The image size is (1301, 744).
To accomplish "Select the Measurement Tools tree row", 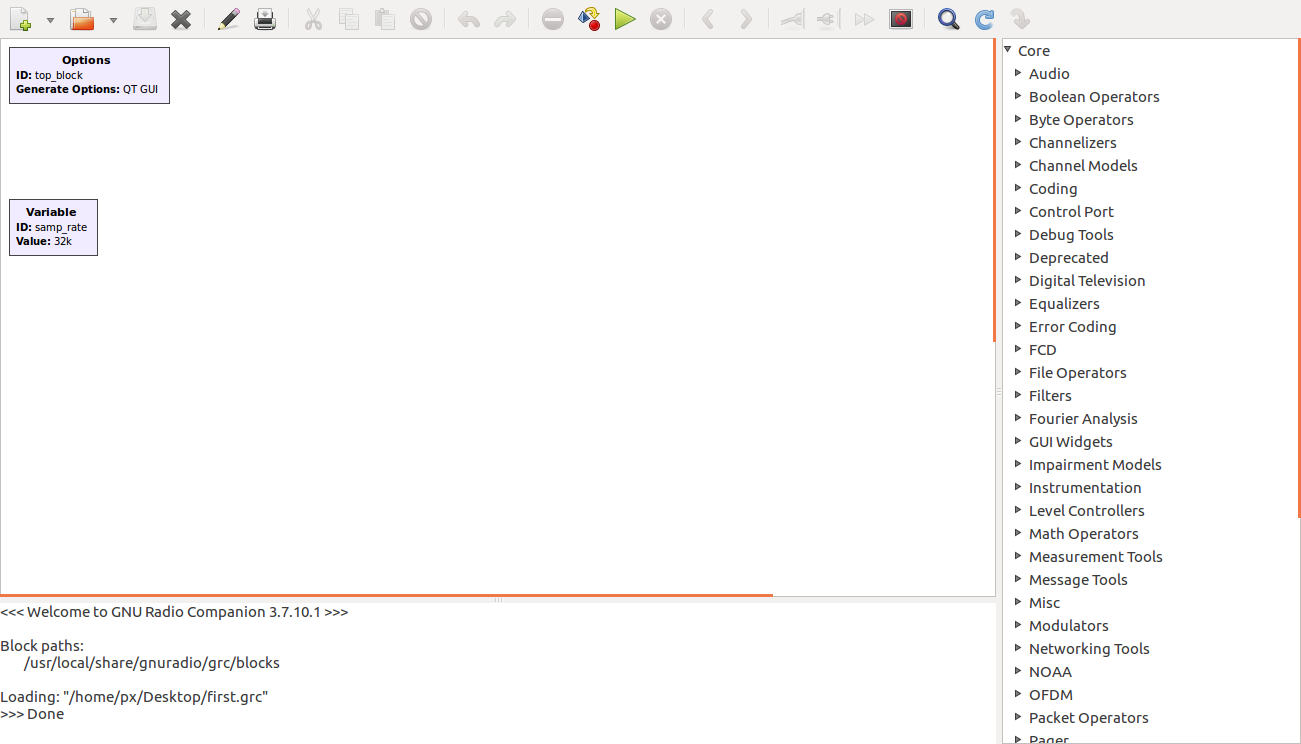I will [x=1149, y=557].
